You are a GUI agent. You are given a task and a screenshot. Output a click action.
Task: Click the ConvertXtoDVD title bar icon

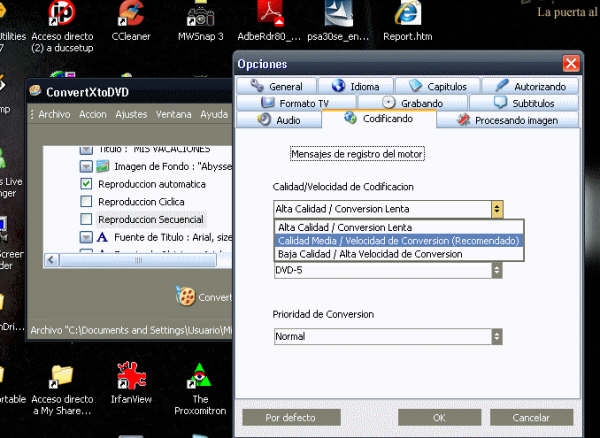pyautogui.click(x=36, y=91)
